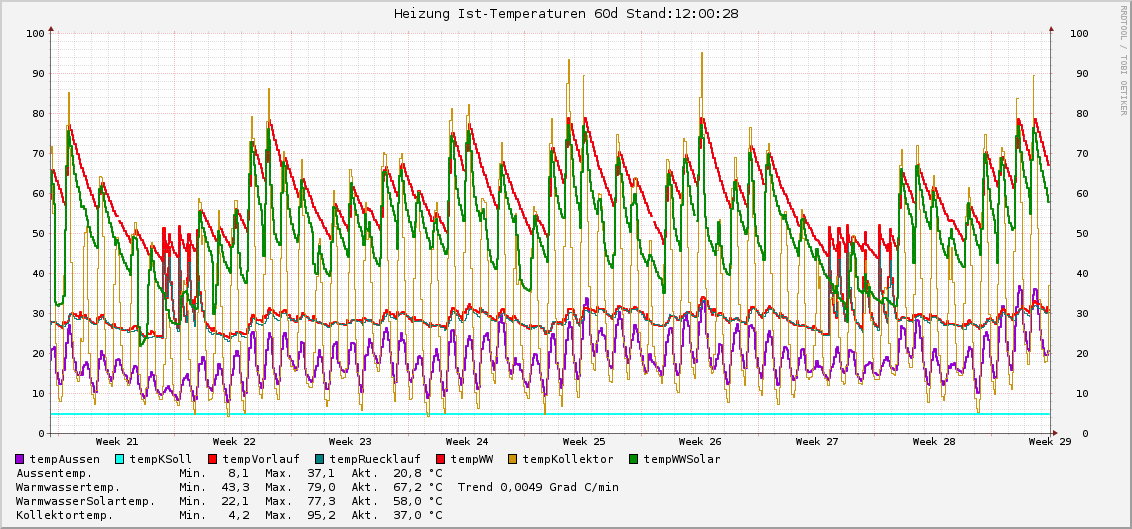
Task: Click the cyan tempKSoll legend swatch
Action: (121, 459)
